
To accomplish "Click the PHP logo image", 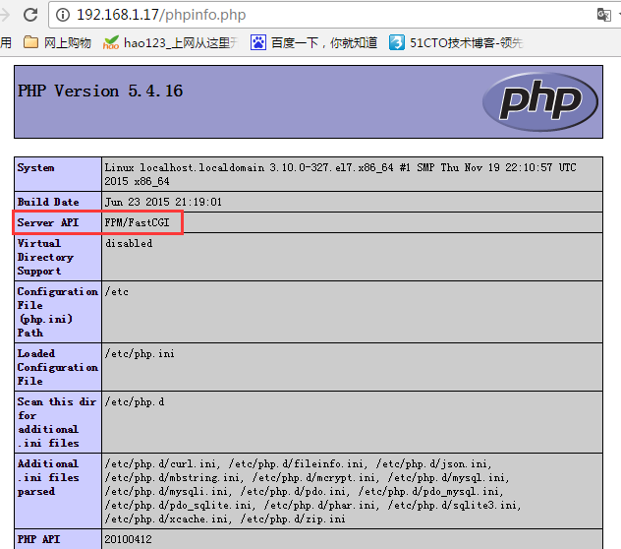I will [x=540, y=101].
